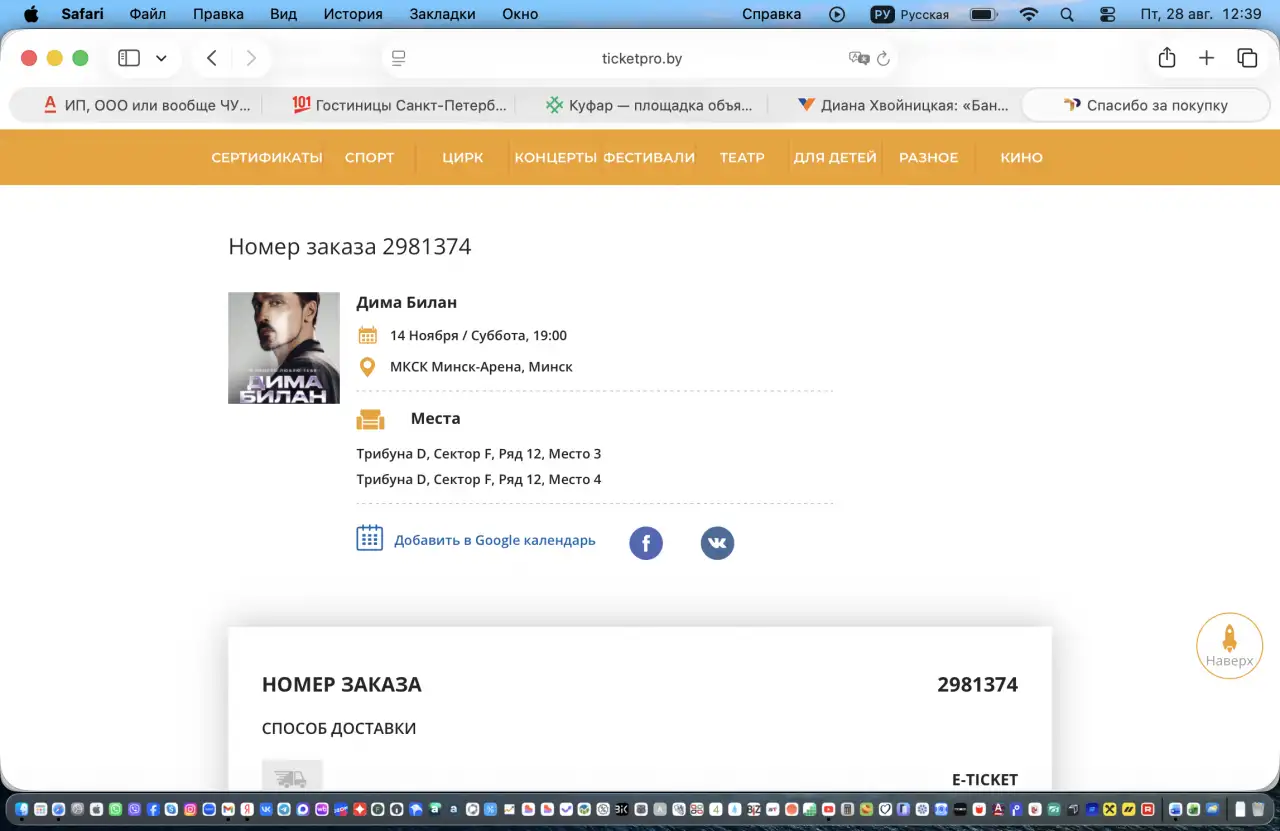1280x831 pixels.
Task: Show the Safari tab overview
Action: [1247, 58]
